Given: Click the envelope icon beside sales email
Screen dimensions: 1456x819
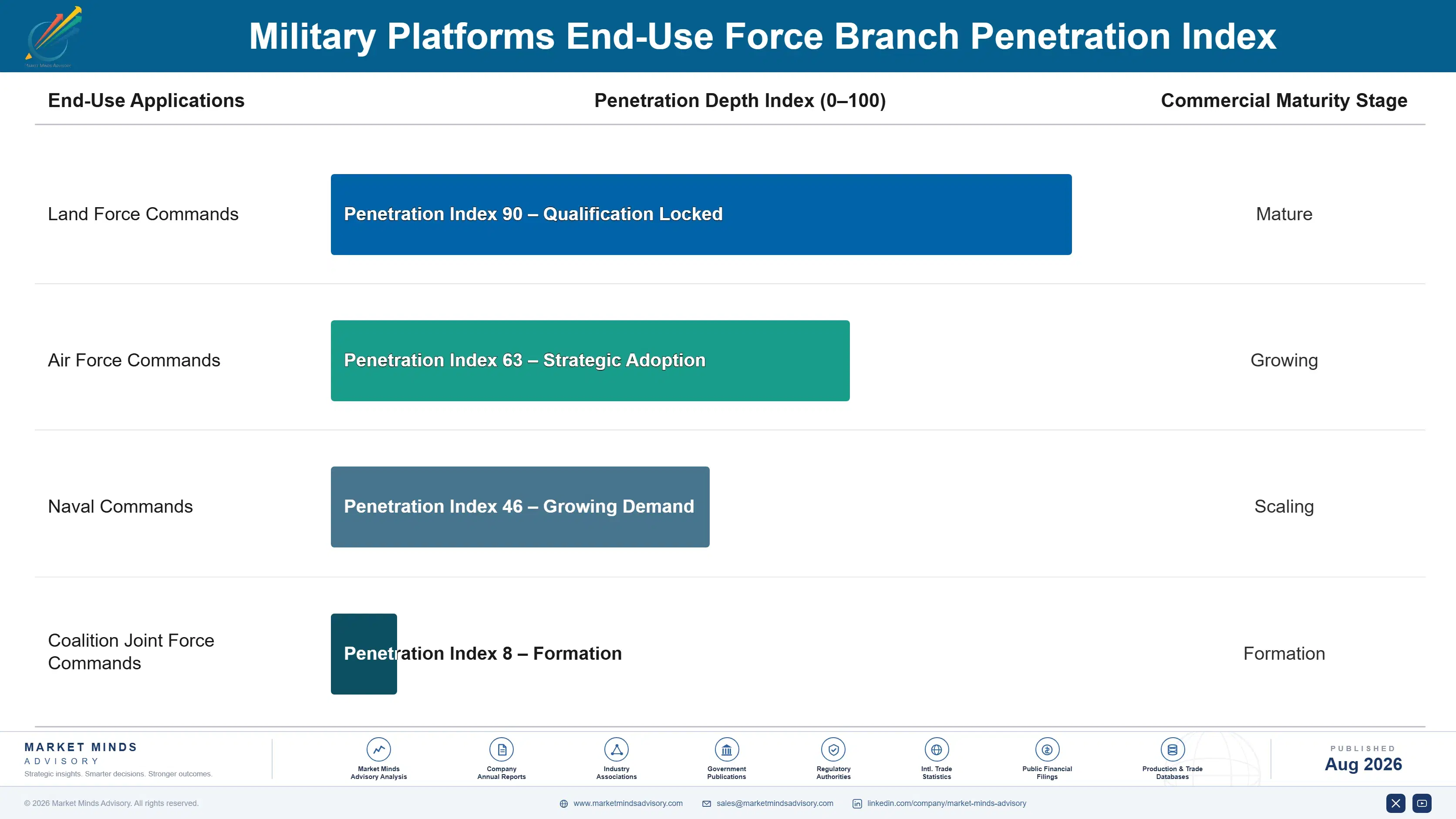Looking at the screenshot, I should click(707, 804).
